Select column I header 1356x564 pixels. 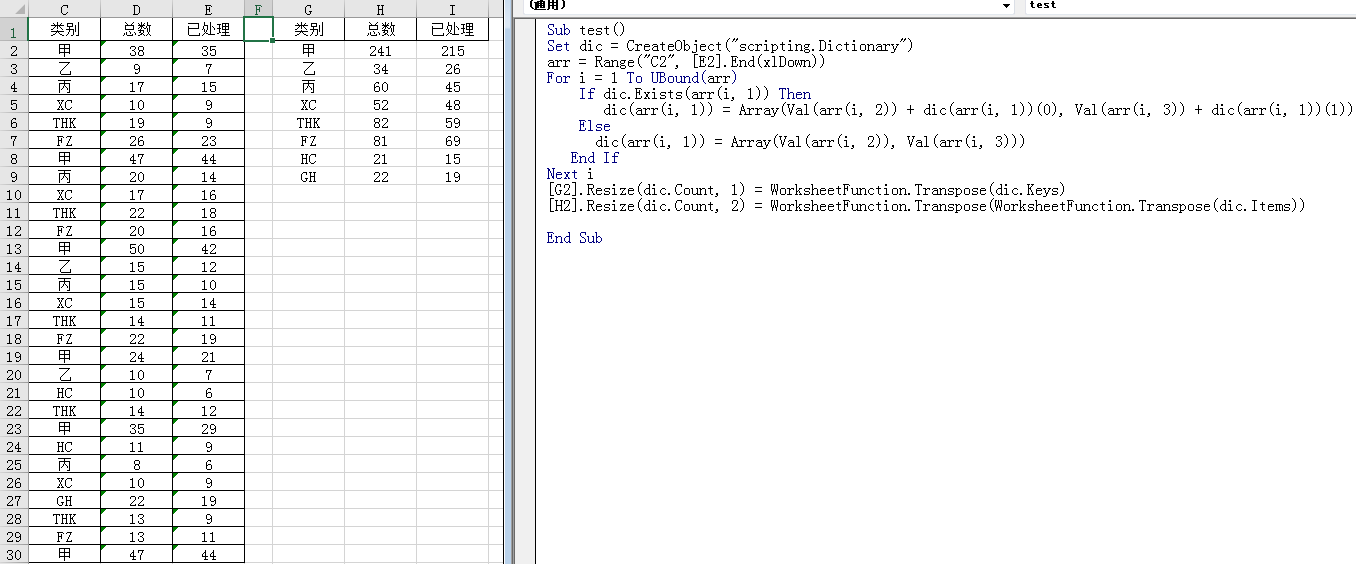click(453, 9)
